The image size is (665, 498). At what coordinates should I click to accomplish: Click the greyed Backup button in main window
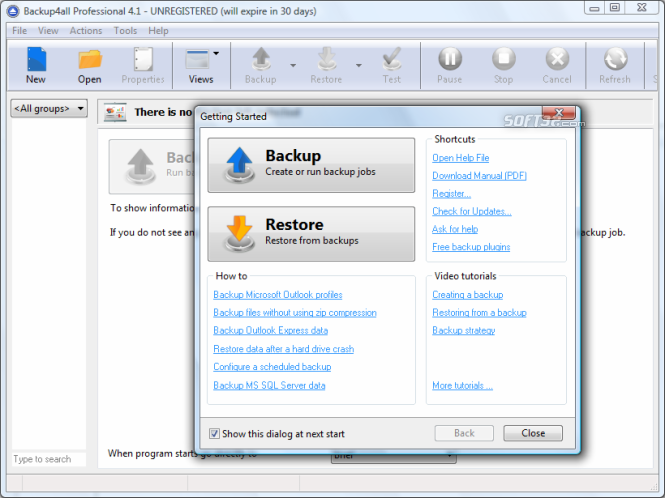tap(151, 167)
